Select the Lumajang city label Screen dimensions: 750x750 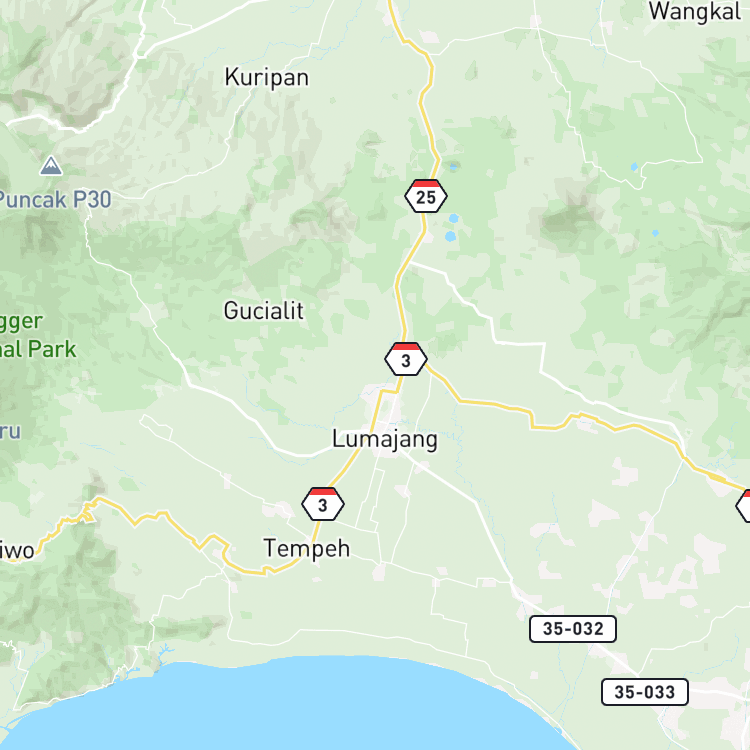coord(385,440)
